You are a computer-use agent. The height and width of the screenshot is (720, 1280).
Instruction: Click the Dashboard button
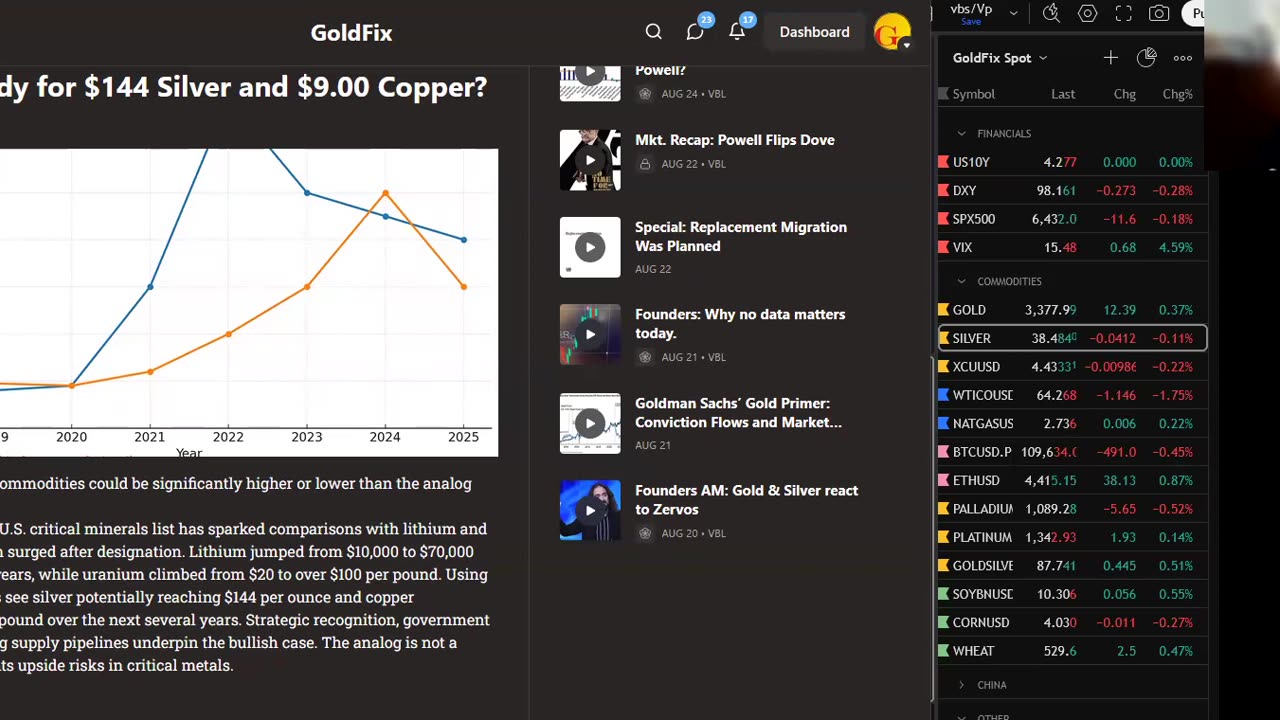point(814,32)
